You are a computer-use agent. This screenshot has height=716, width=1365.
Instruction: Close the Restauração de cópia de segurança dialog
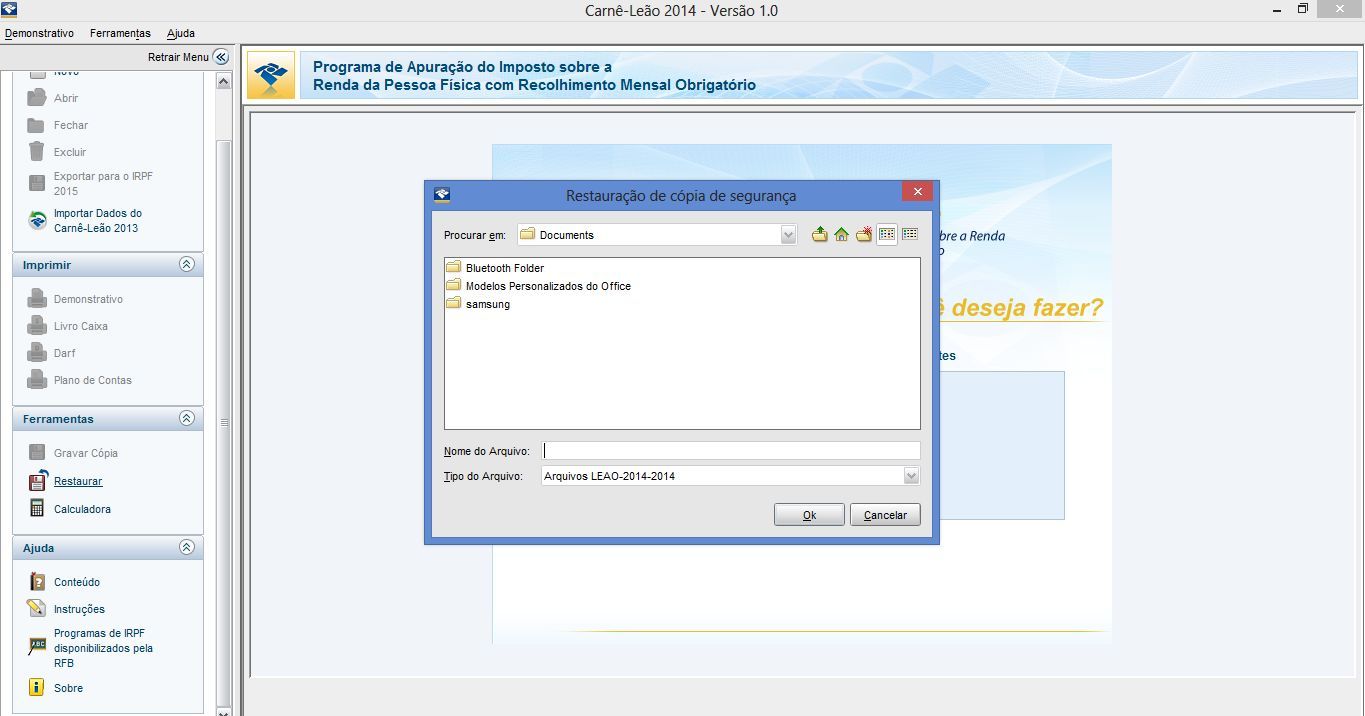(917, 191)
